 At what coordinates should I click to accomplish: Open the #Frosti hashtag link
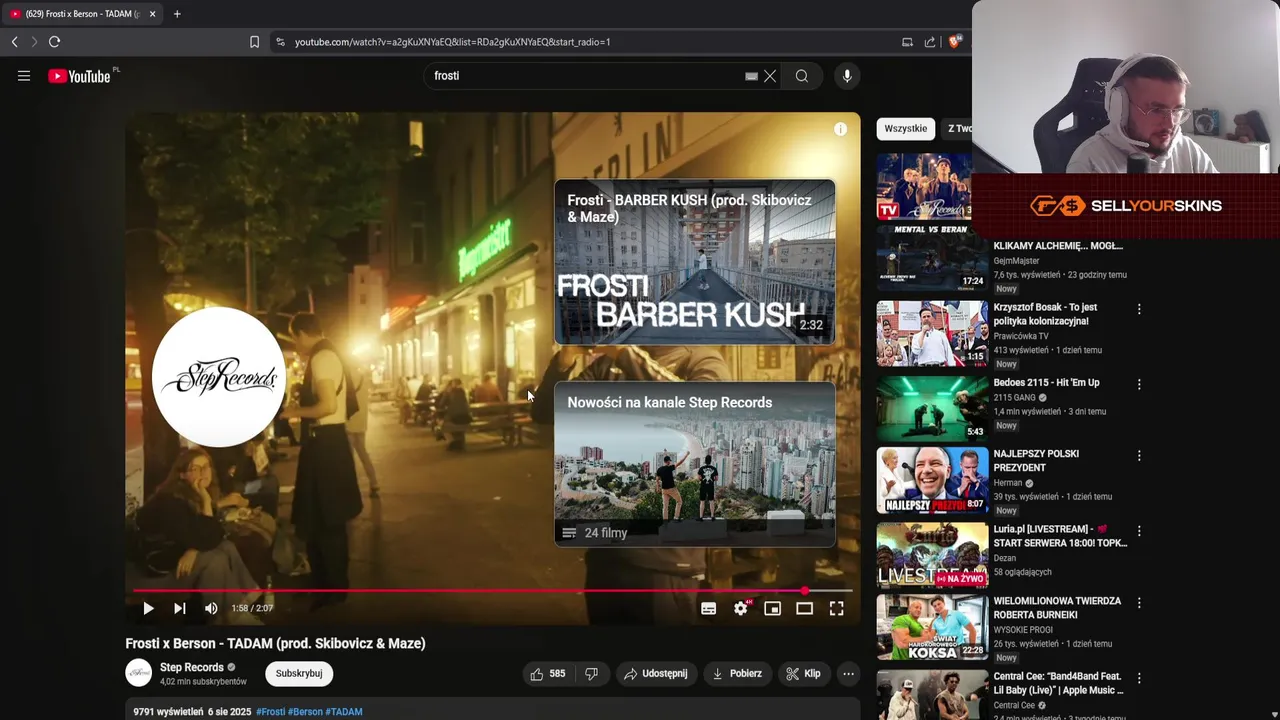tap(270, 712)
